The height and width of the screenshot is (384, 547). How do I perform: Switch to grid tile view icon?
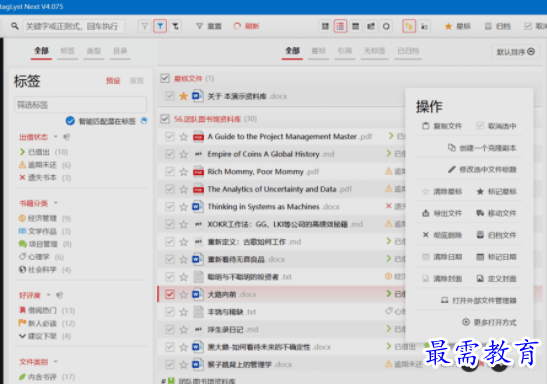pyautogui.click(x=325, y=26)
